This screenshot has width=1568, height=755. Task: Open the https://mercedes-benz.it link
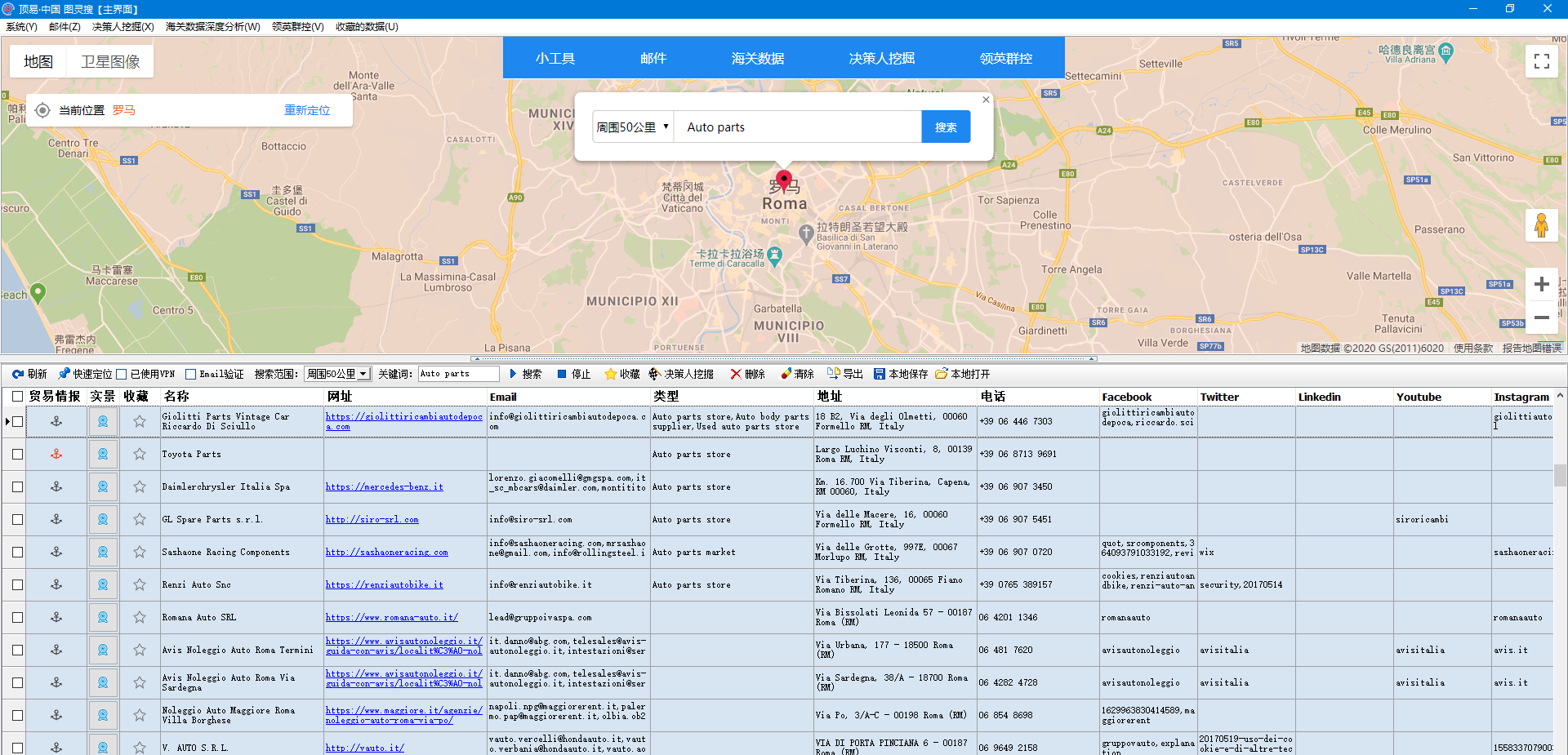pos(385,486)
